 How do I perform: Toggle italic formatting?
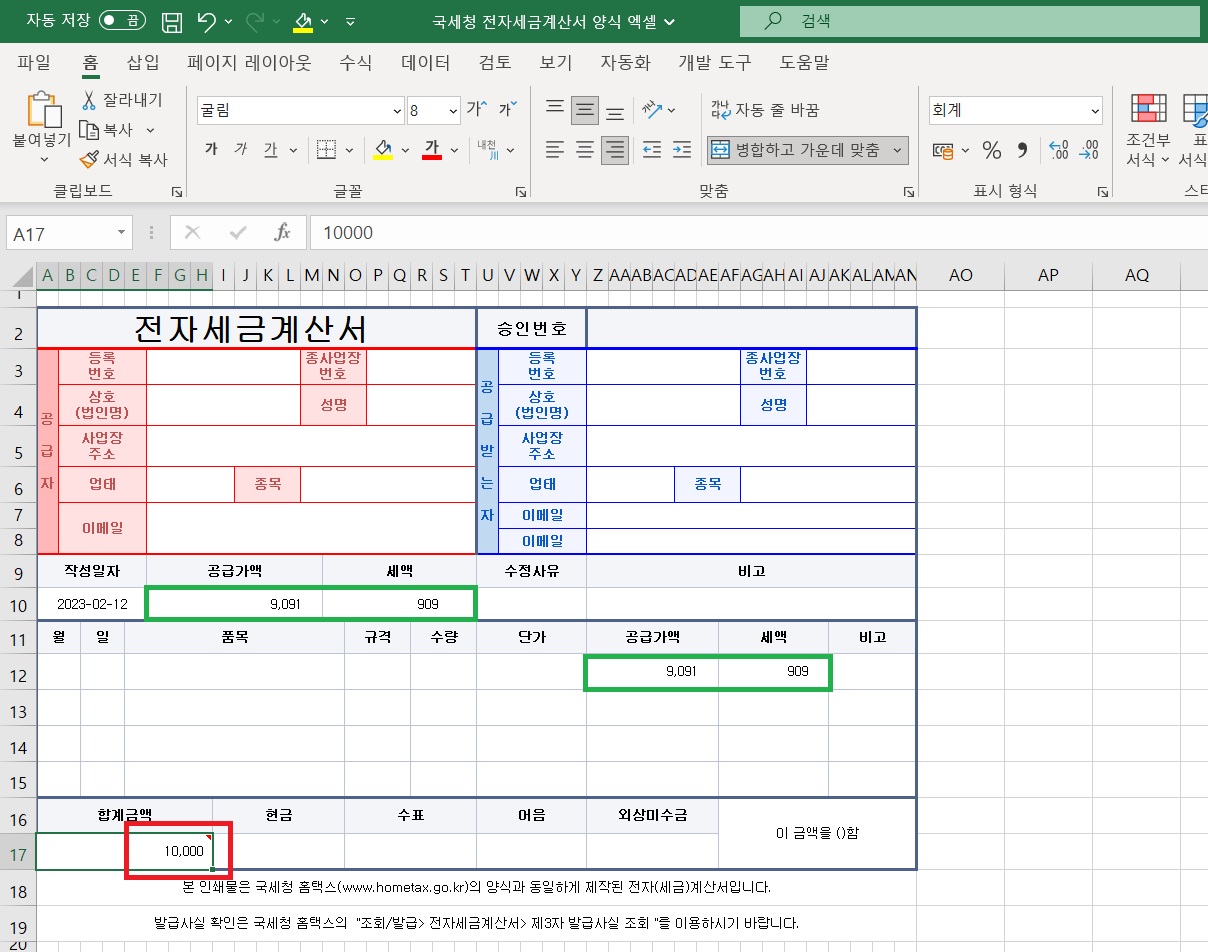[240, 149]
